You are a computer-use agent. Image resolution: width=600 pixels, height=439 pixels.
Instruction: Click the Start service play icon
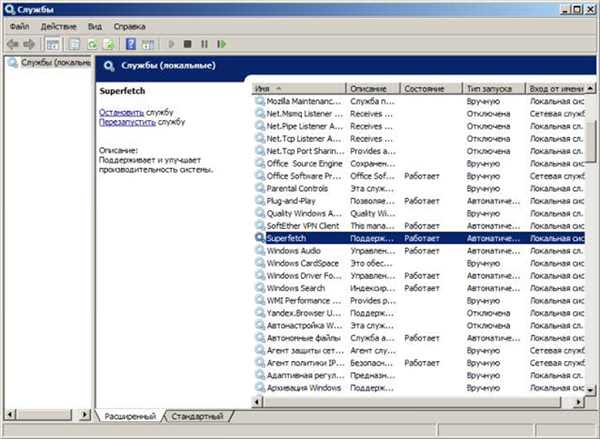[x=171, y=44]
